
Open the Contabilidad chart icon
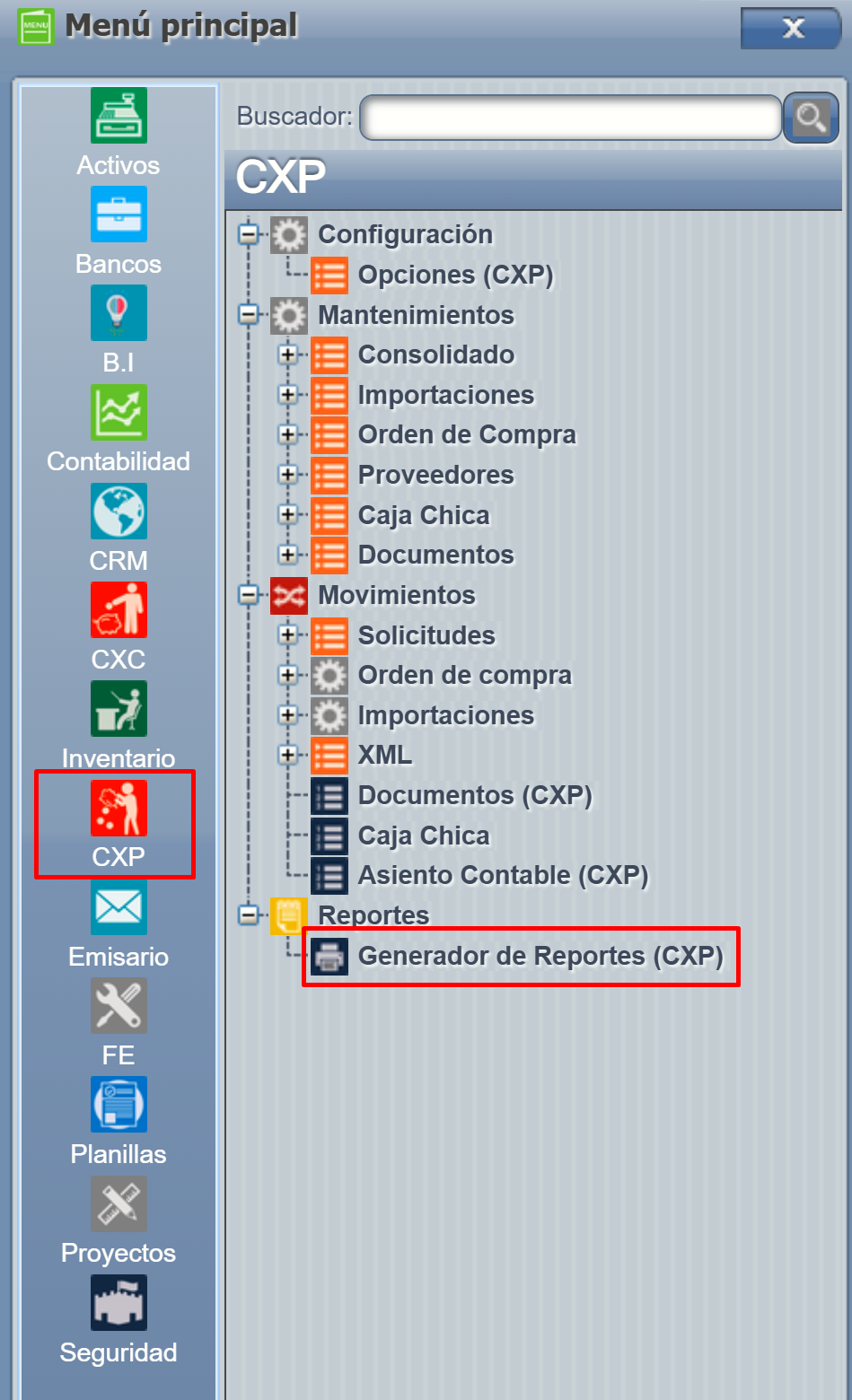[119, 412]
